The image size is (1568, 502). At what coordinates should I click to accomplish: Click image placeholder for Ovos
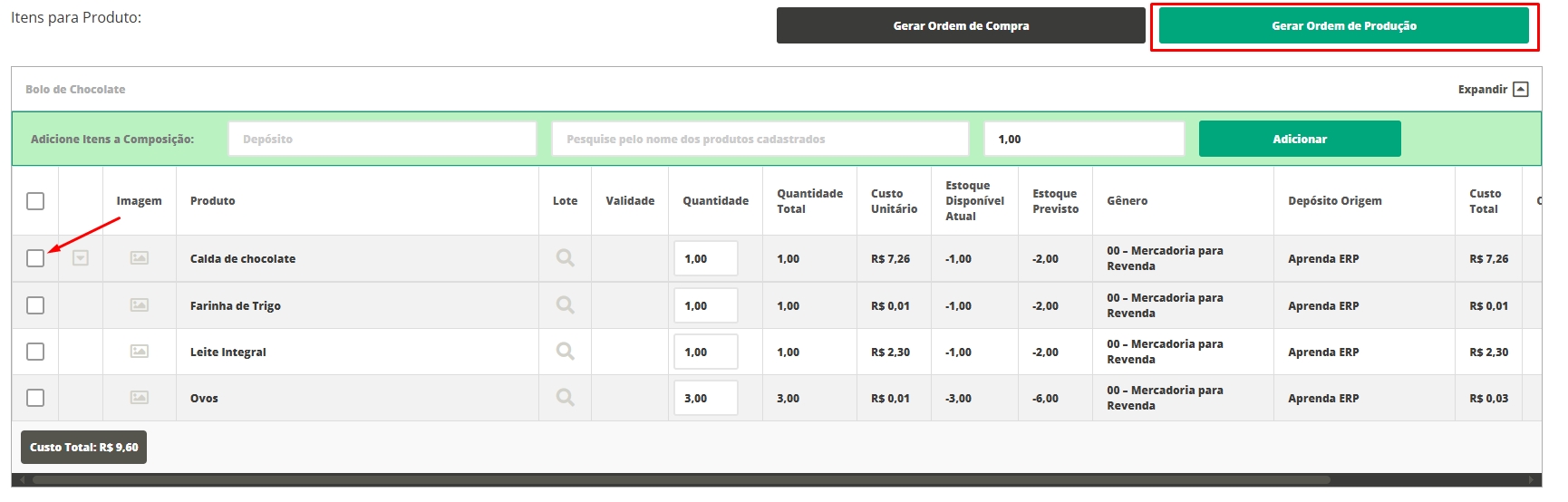point(140,398)
